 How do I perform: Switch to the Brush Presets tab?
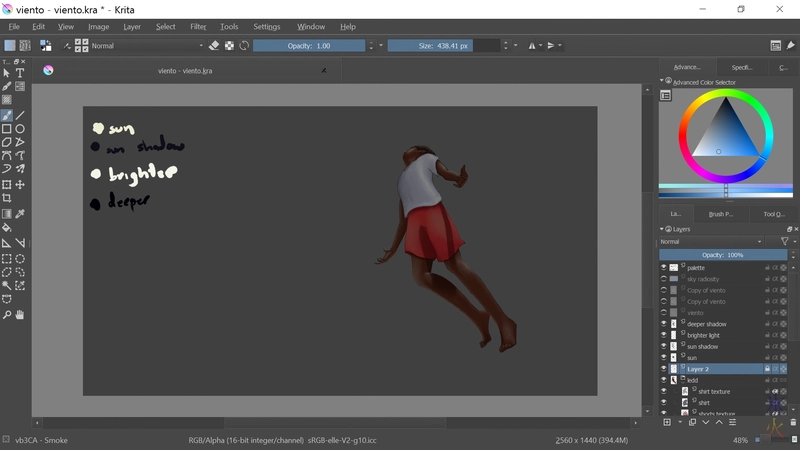(x=721, y=213)
